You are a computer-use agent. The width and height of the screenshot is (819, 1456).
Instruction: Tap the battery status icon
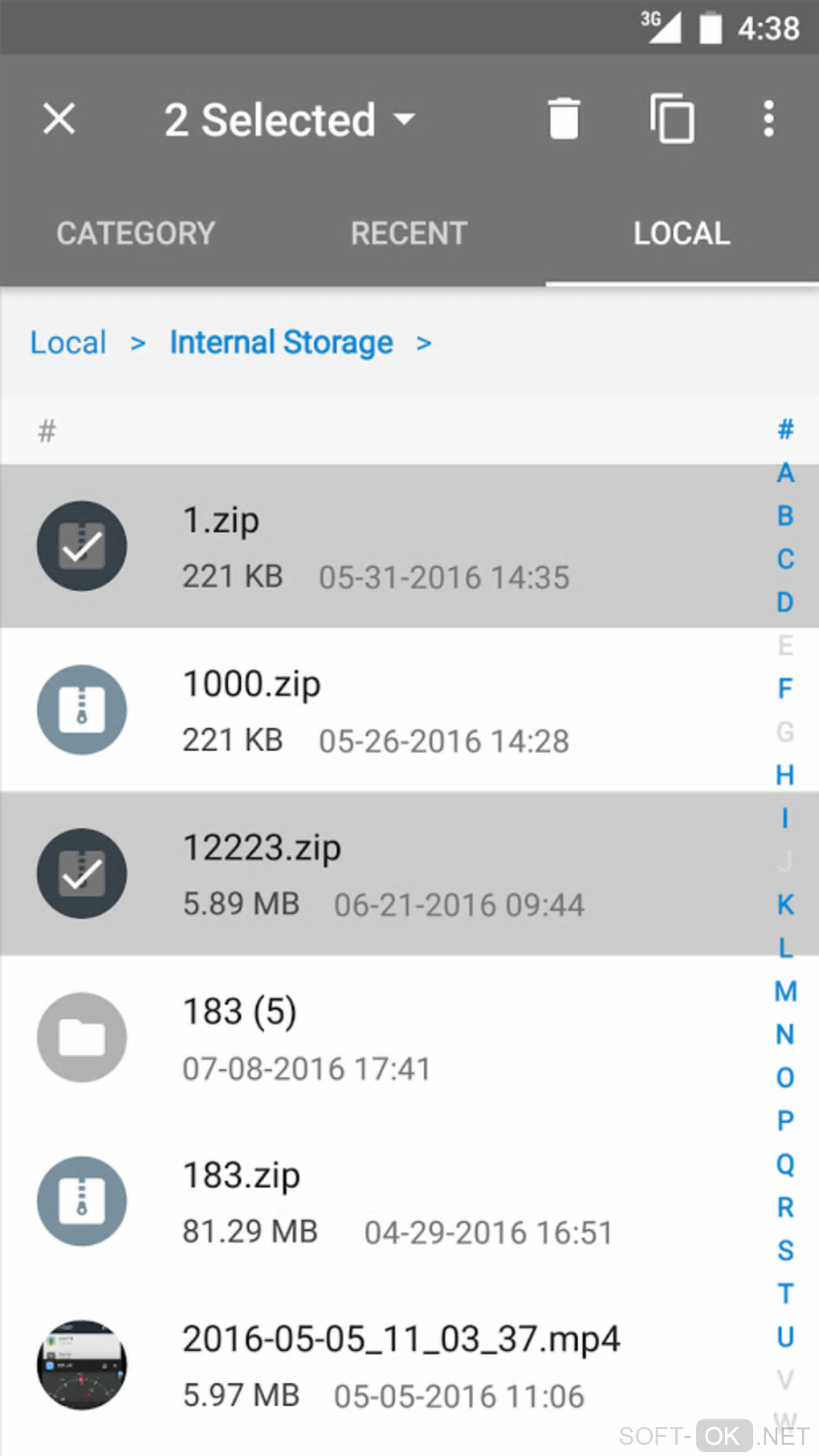(x=711, y=28)
